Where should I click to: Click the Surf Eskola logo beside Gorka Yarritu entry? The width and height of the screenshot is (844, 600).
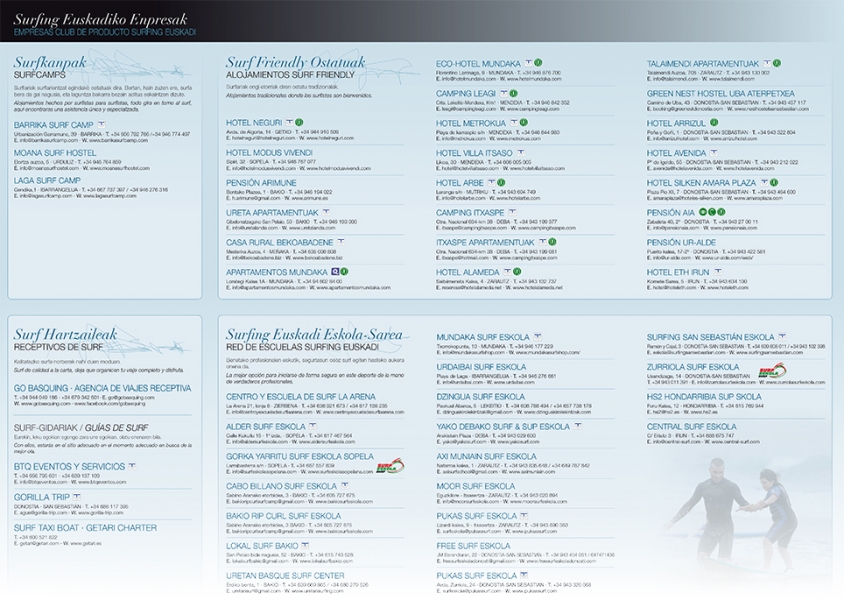[390, 465]
